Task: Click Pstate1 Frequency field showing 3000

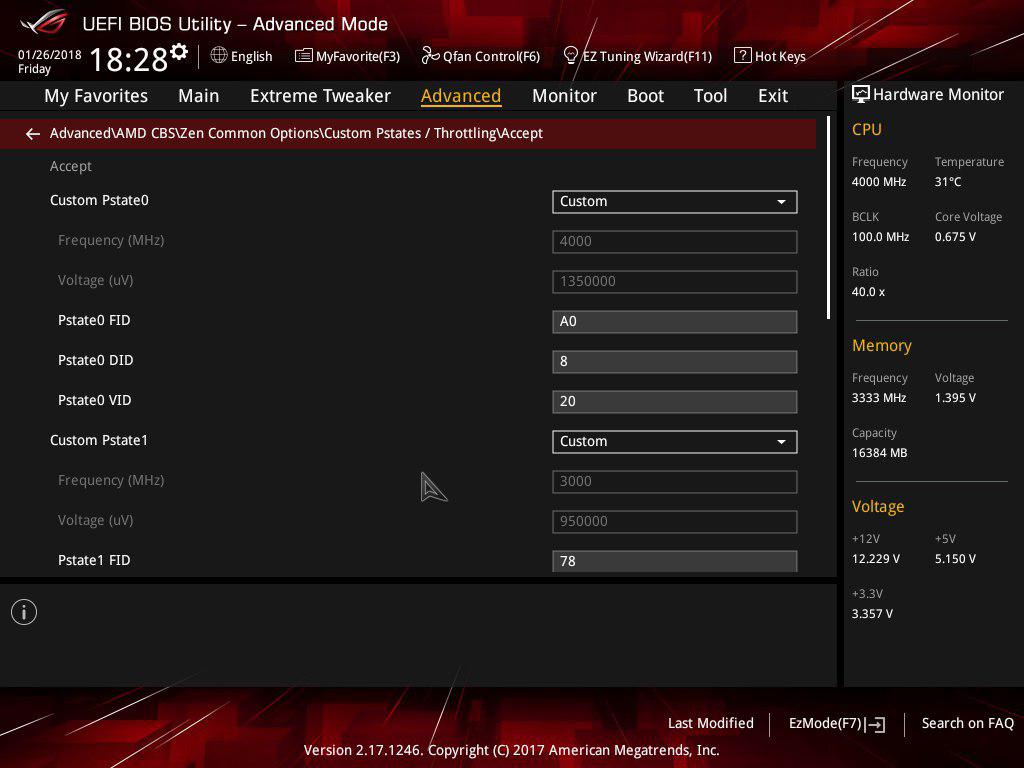Action: (675, 481)
